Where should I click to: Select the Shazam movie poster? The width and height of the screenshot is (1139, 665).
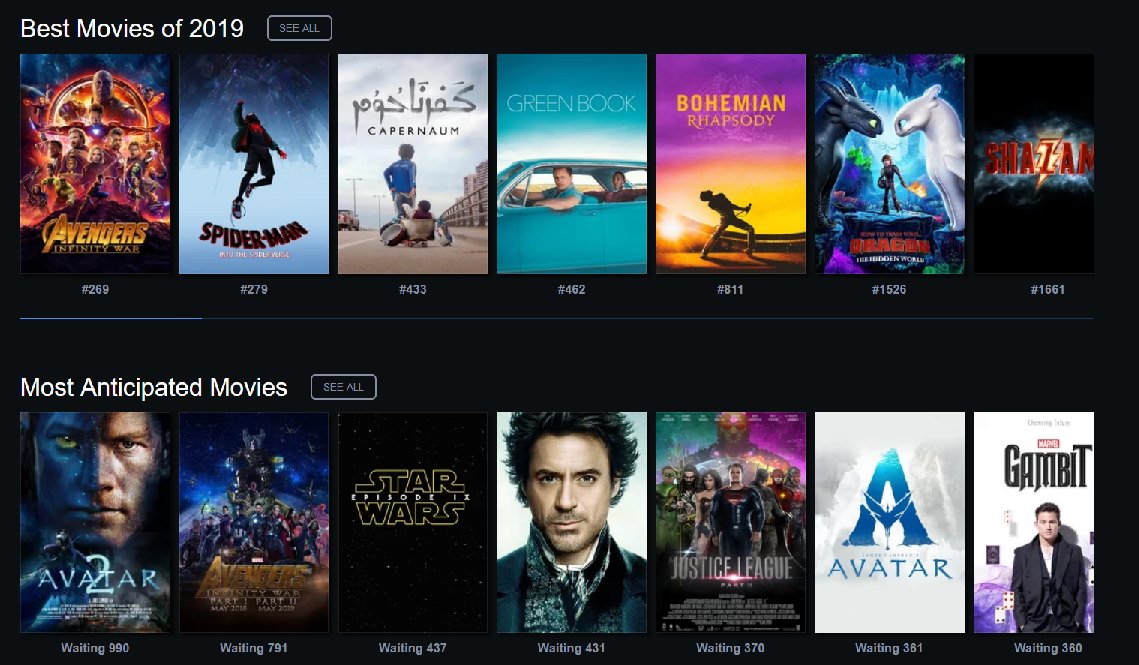[1034, 164]
